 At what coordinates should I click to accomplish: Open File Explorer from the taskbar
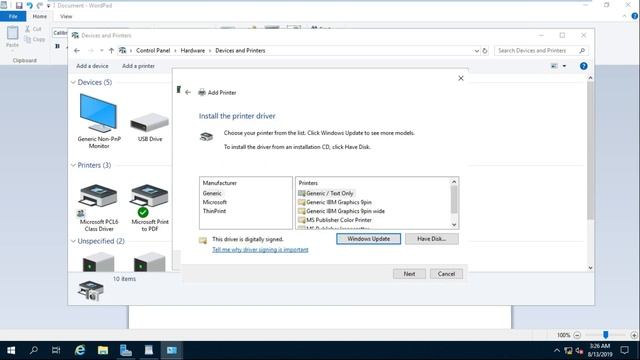pos(103,350)
